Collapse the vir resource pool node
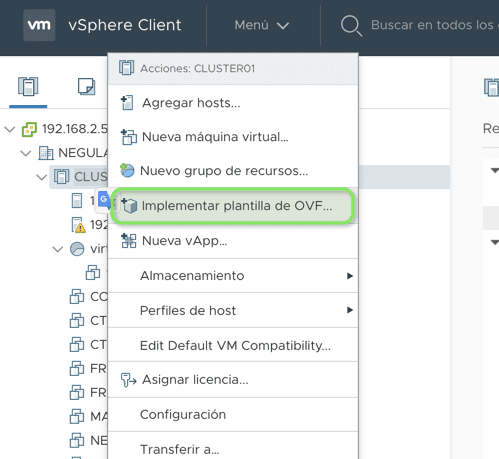 [58, 249]
